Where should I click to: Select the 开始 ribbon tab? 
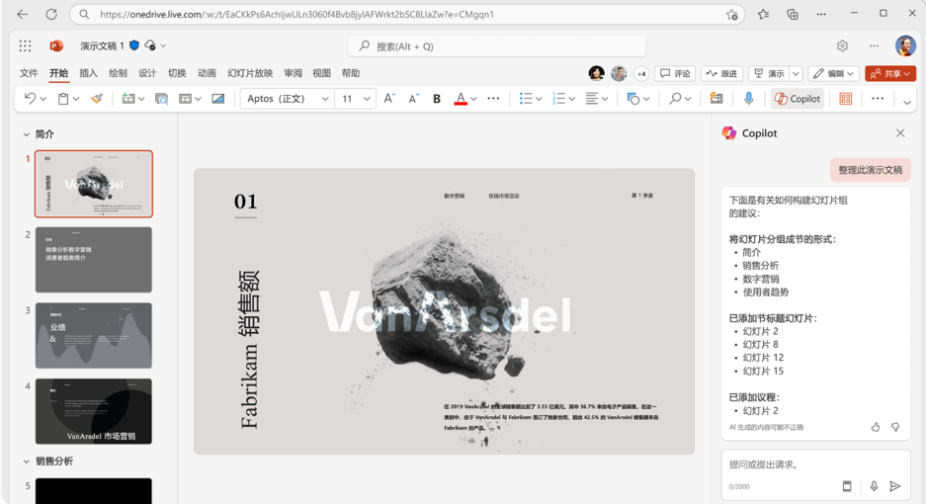pos(58,73)
